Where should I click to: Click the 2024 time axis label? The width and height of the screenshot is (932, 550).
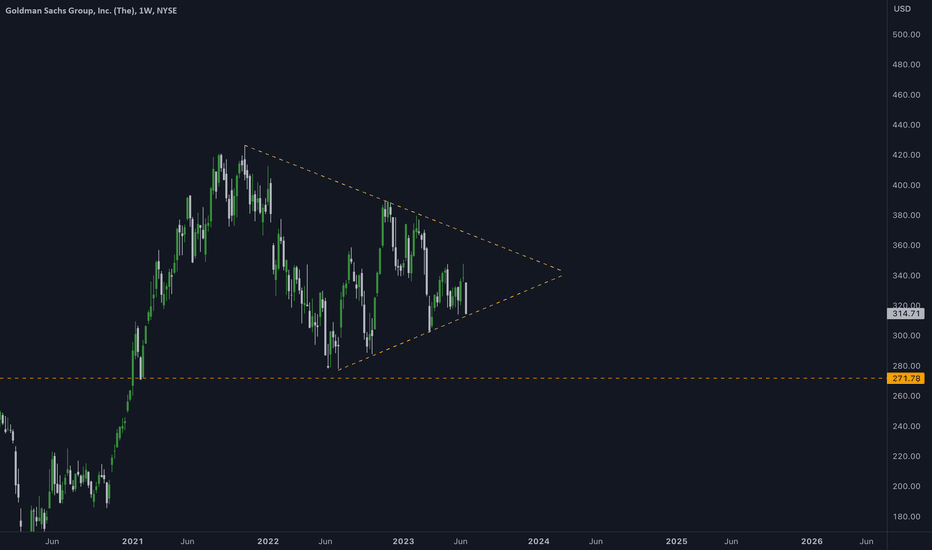(x=539, y=541)
